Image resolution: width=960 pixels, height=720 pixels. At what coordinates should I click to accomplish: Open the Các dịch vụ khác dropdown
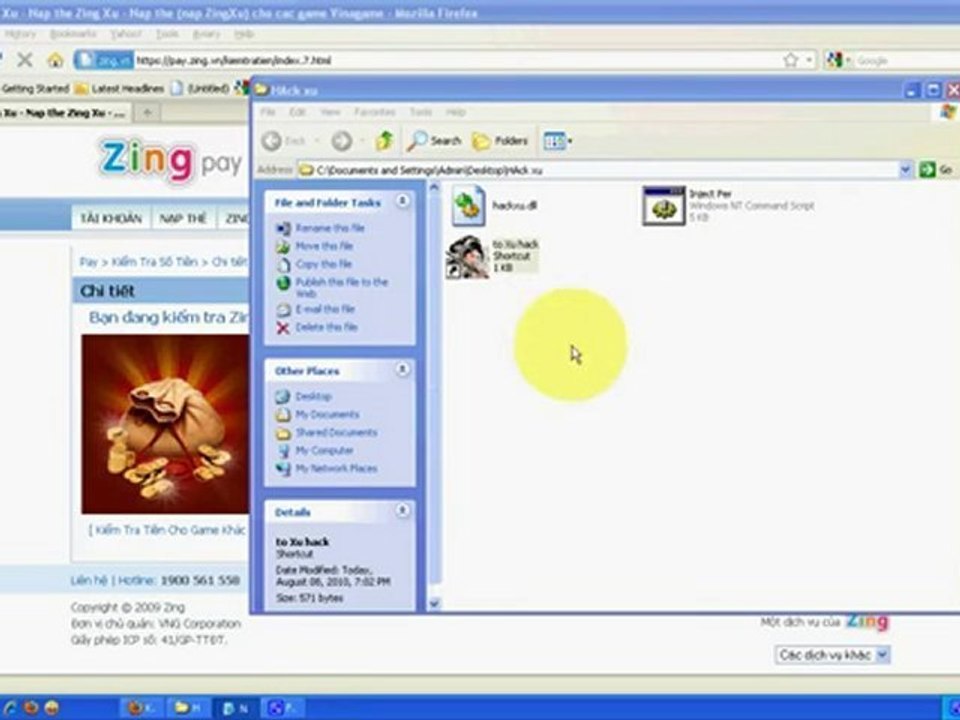point(833,655)
